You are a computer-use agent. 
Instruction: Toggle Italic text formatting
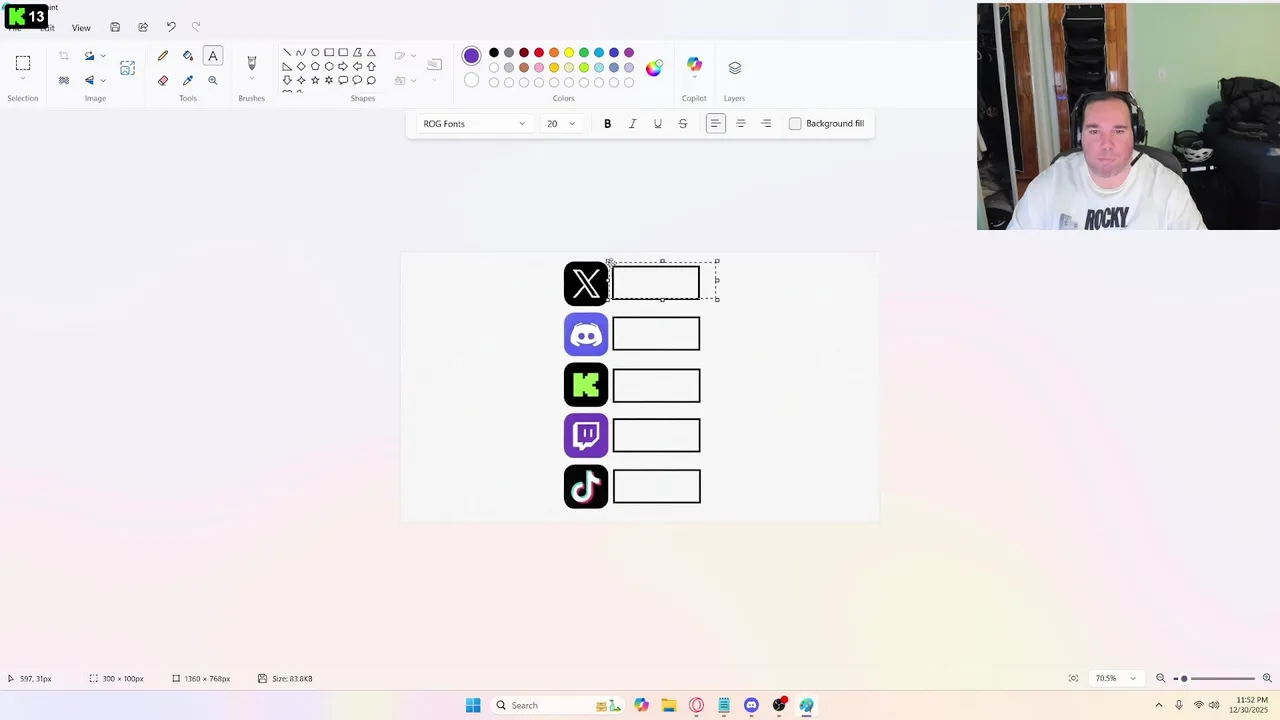click(632, 124)
